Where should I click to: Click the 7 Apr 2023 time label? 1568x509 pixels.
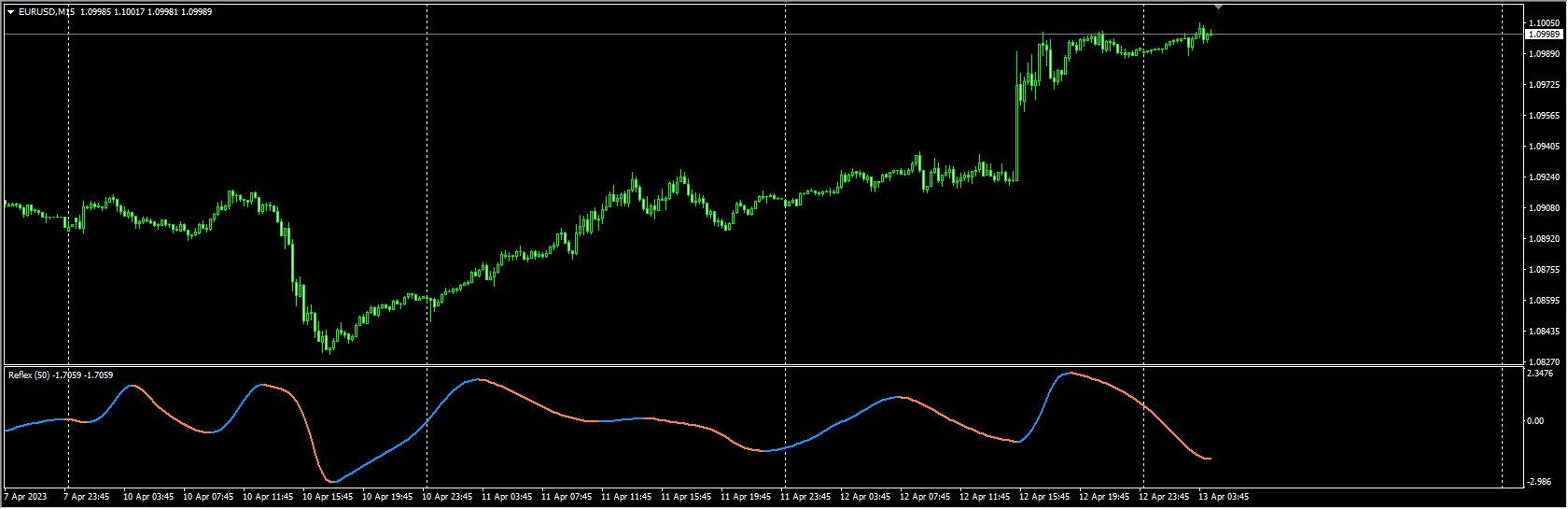click(x=25, y=497)
